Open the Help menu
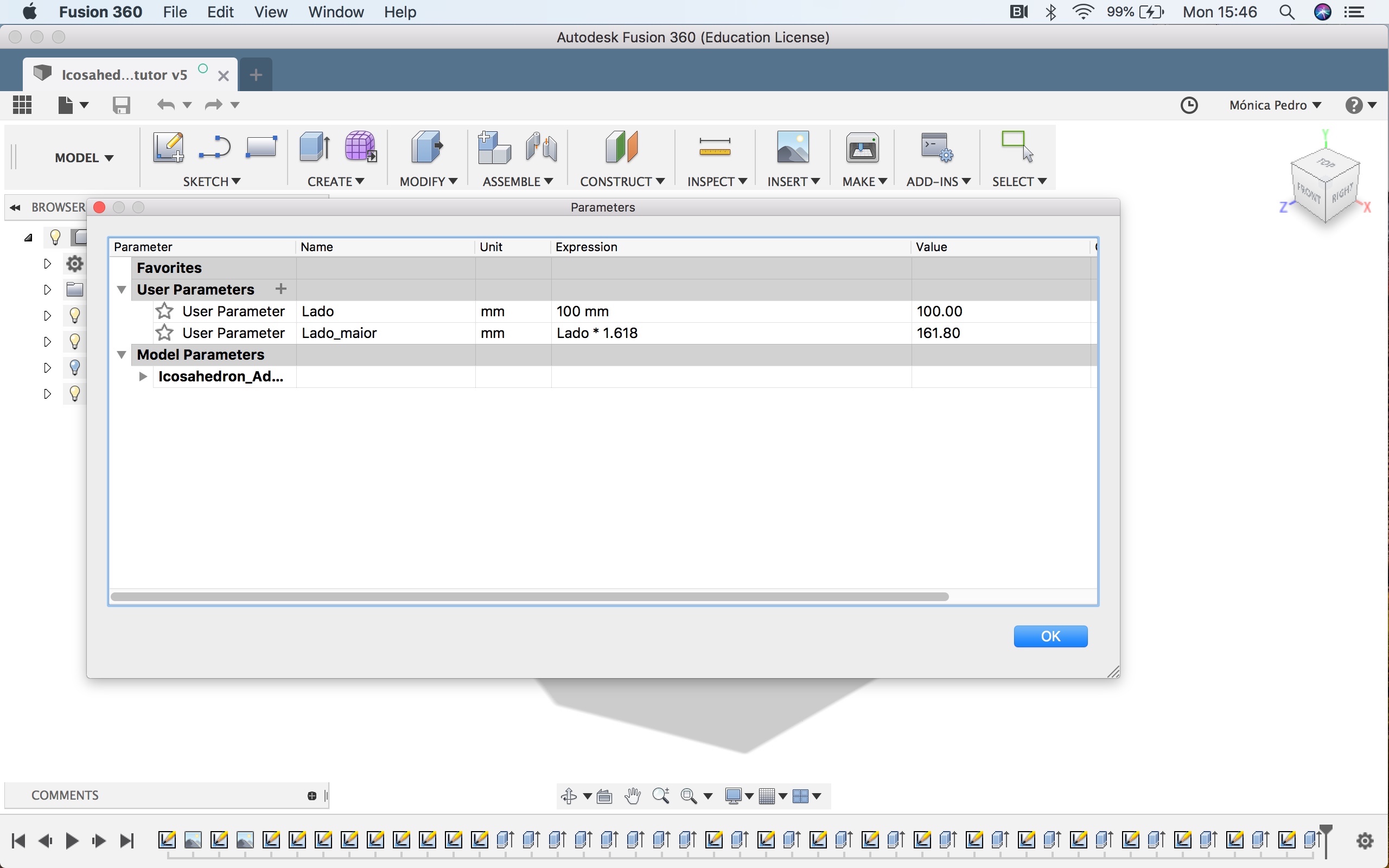 (400, 12)
